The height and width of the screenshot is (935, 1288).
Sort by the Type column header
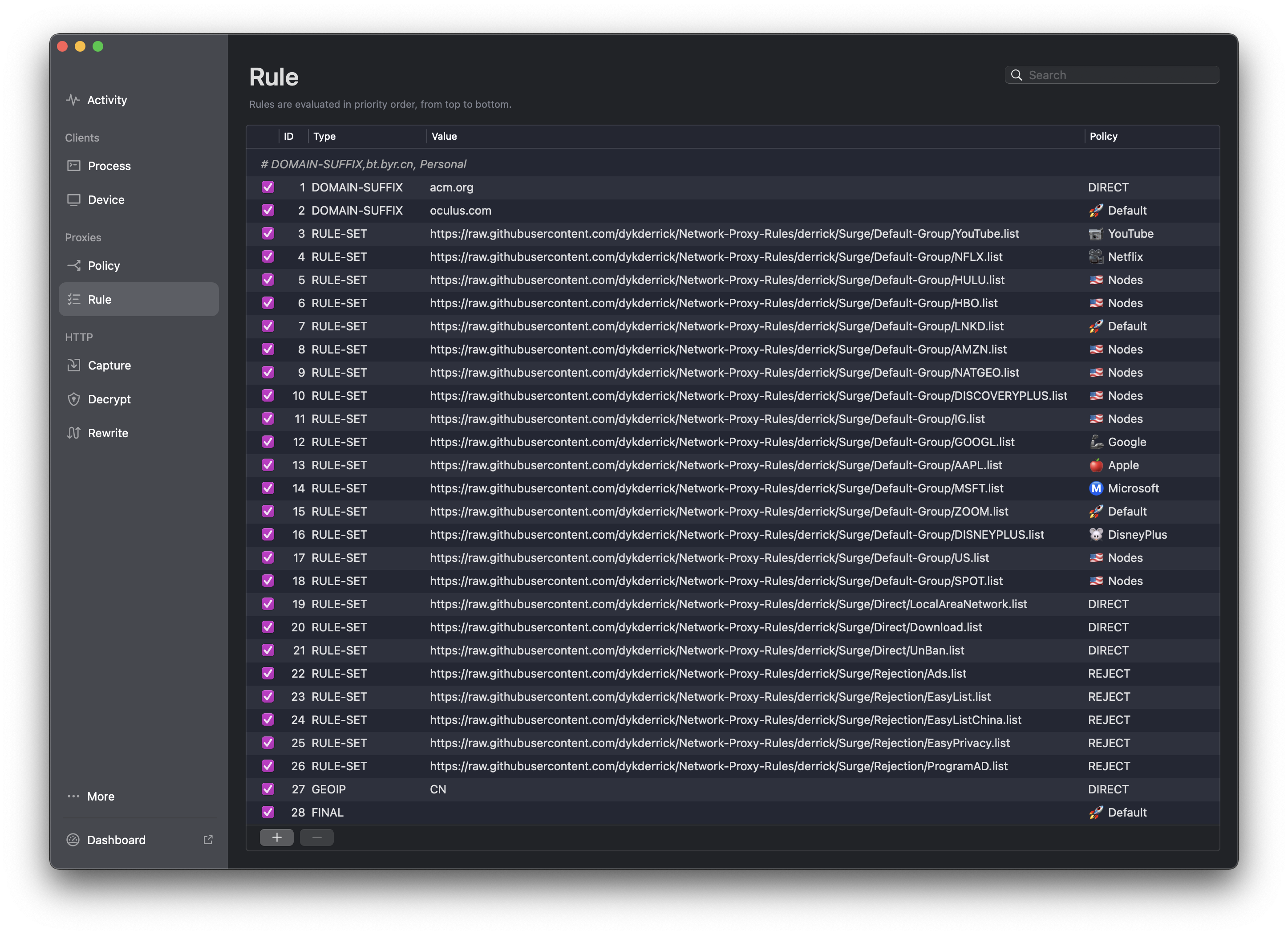(x=325, y=136)
